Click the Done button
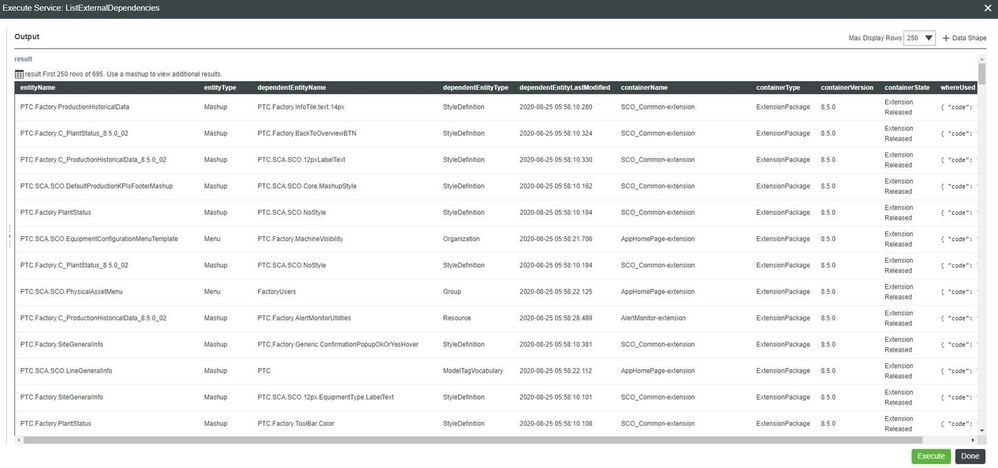The width and height of the screenshot is (998, 468). point(970,456)
